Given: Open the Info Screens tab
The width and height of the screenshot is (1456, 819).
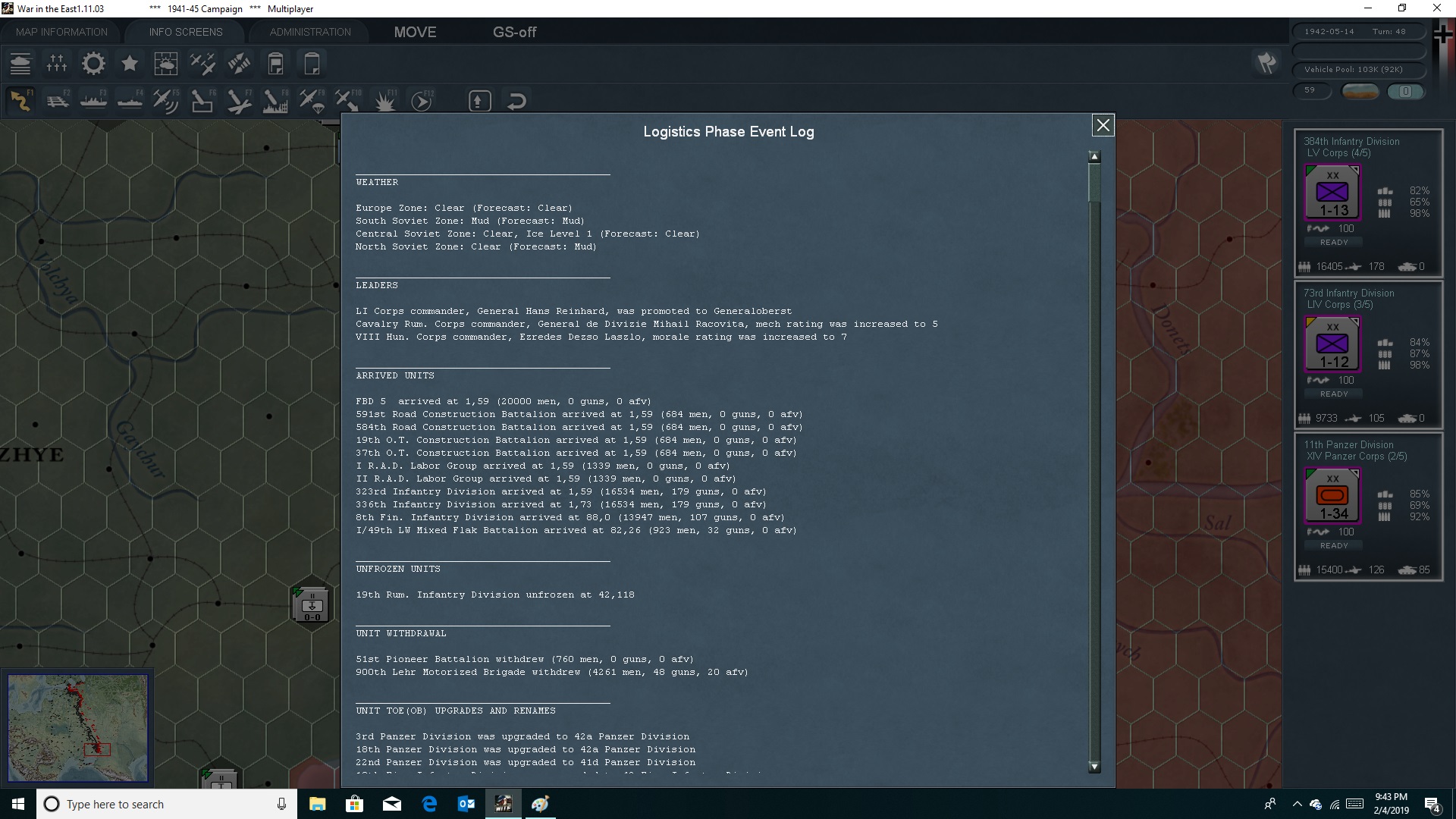Looking at the screenshot, I should coord(186,32).
